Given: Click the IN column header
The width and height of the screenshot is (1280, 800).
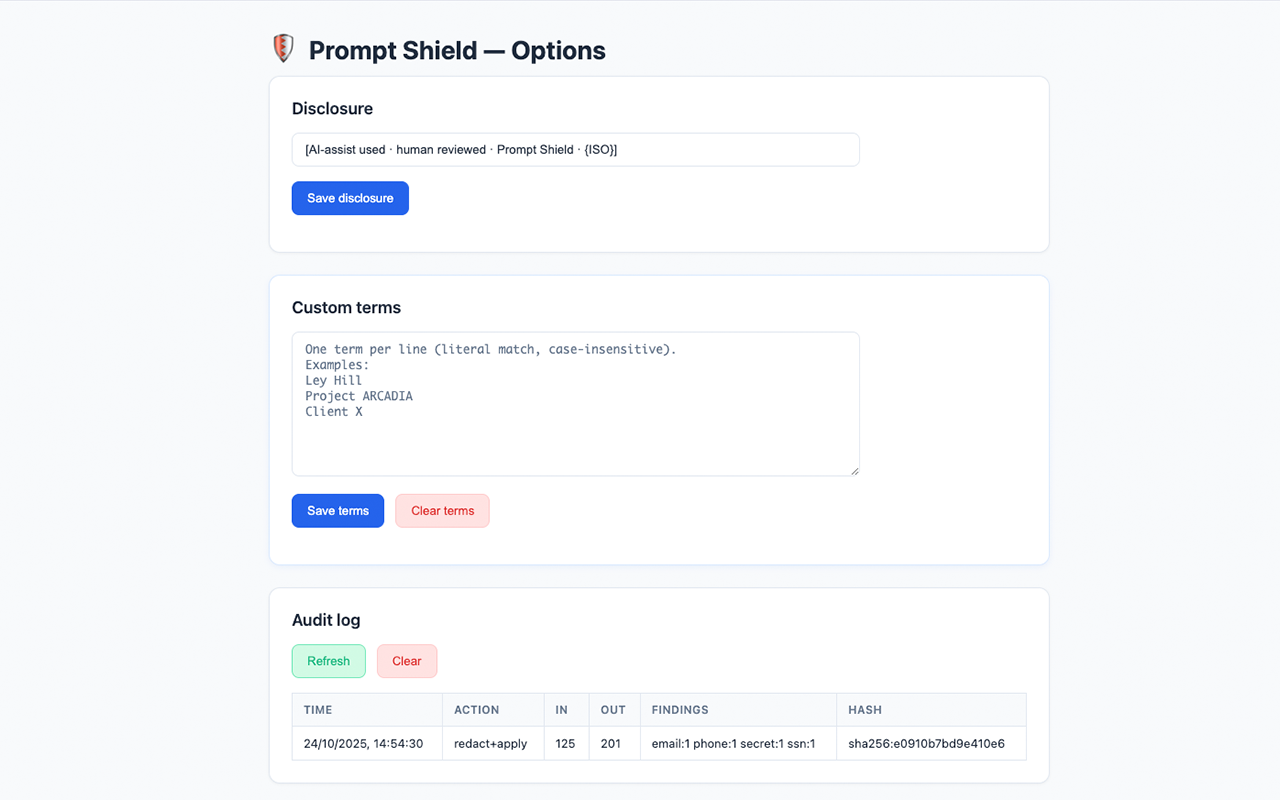Looking at the screenshot, I should coord(563,710).
